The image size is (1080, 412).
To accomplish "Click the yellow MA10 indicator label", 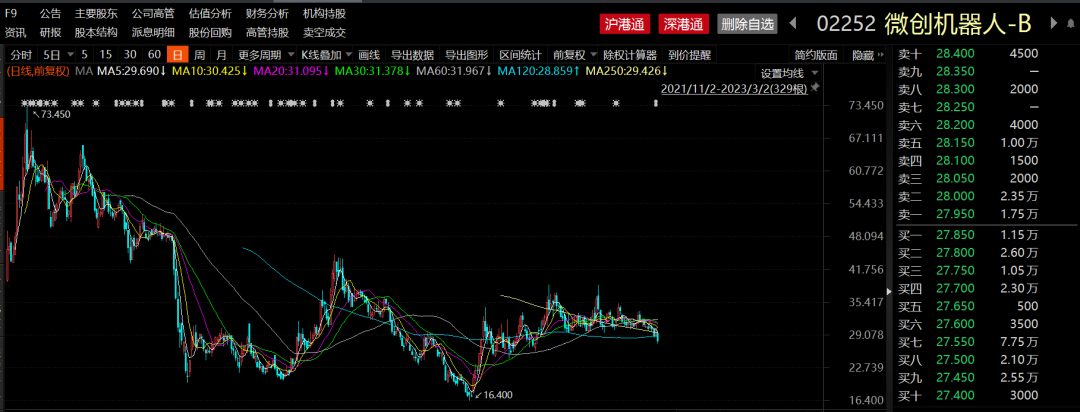I will point(207,72).
